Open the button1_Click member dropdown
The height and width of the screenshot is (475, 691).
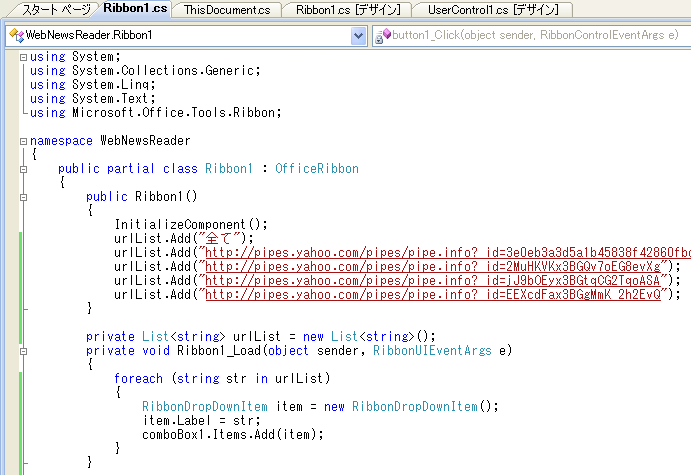532,35
